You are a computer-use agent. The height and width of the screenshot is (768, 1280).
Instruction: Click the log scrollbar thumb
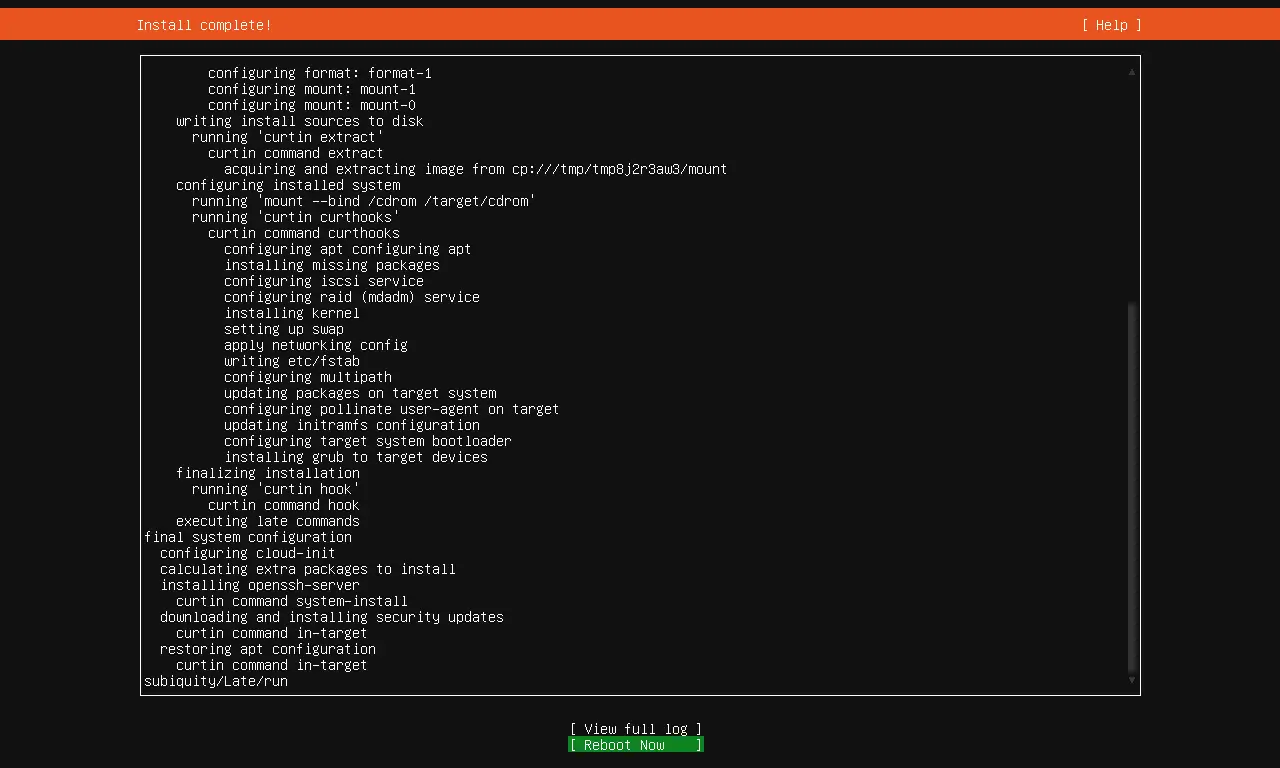pos(1132,487)
